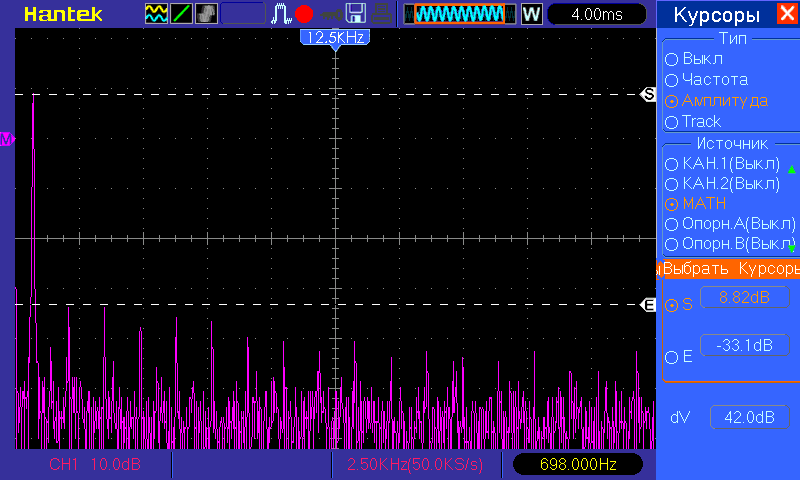The height and width of the screenshot is (480, 800).
Task: Click the USB key connection icon
Action: coord(331,15)
